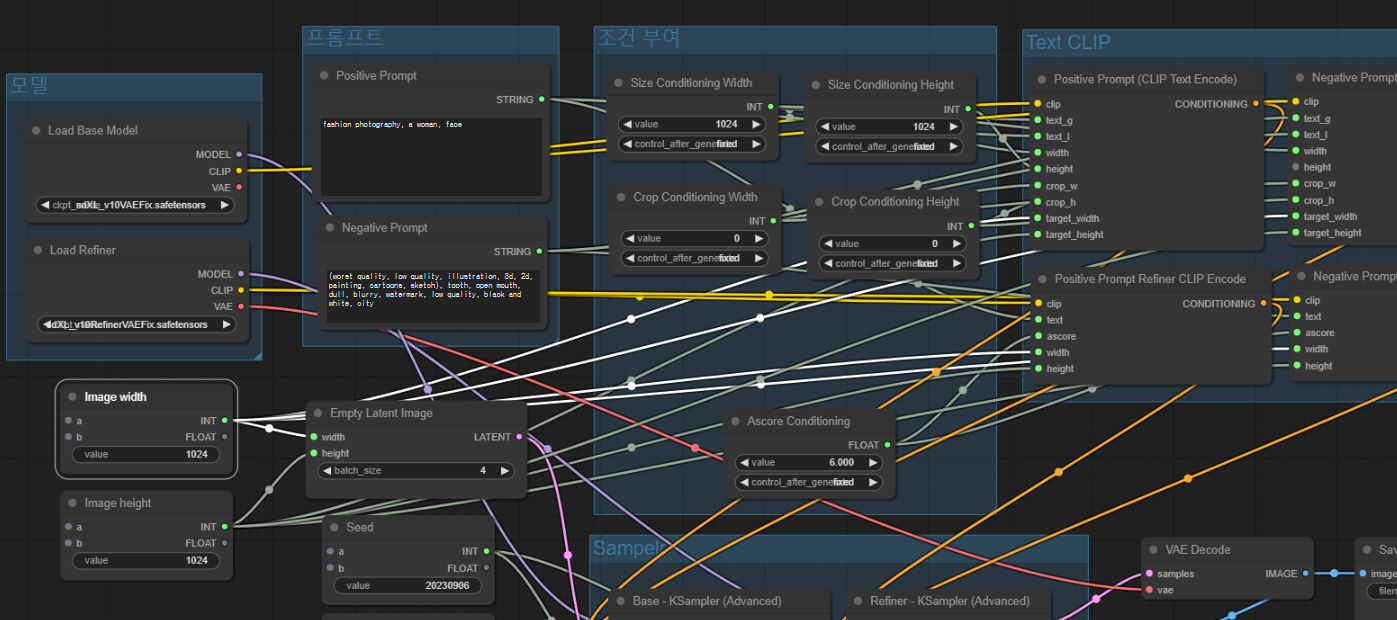Edit the Negative Prompt text box
Image resolution: width=1397 pixels, height=620 pixels.
click(433, 296)
